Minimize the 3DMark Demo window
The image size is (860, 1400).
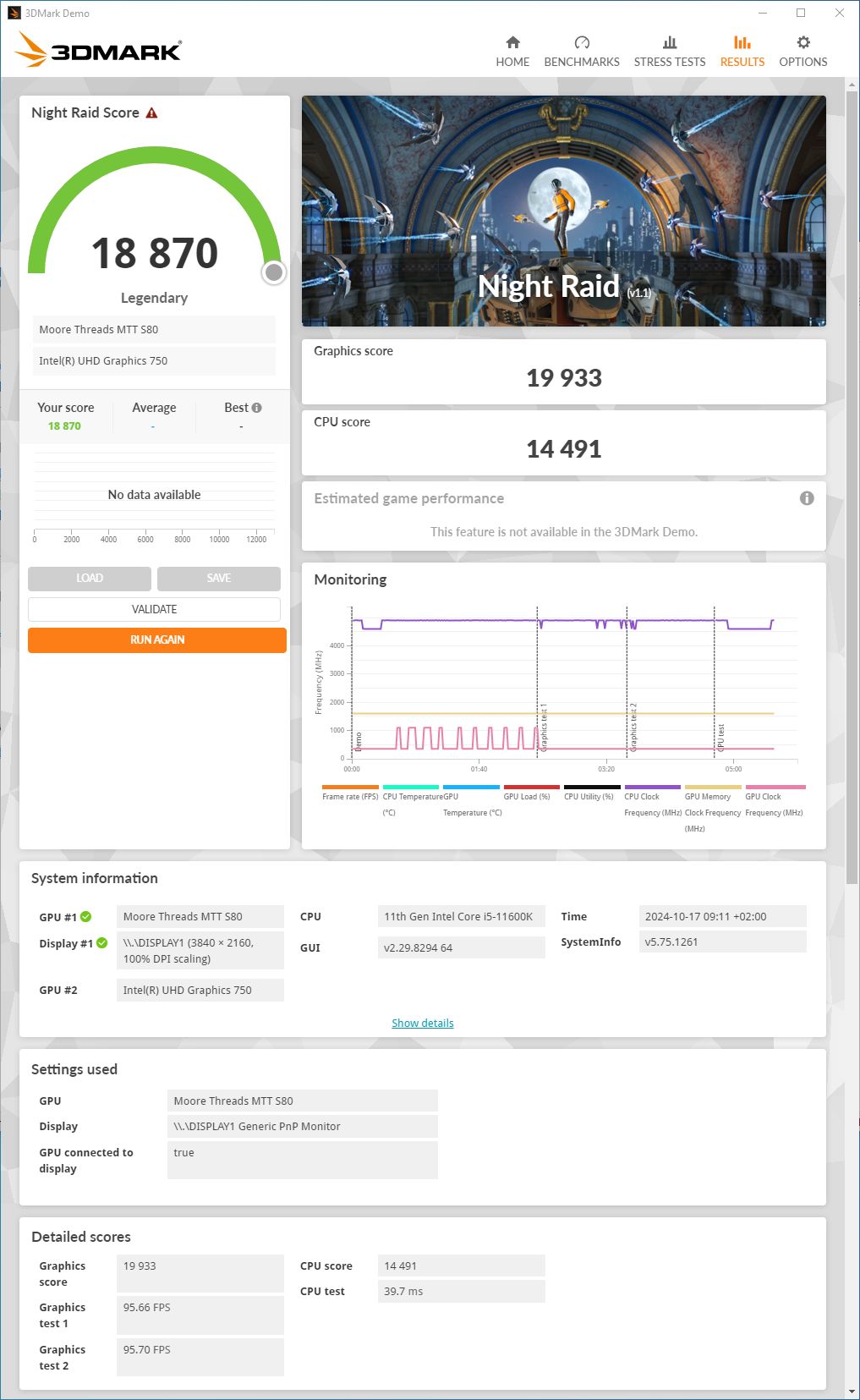tap(763, 13)
